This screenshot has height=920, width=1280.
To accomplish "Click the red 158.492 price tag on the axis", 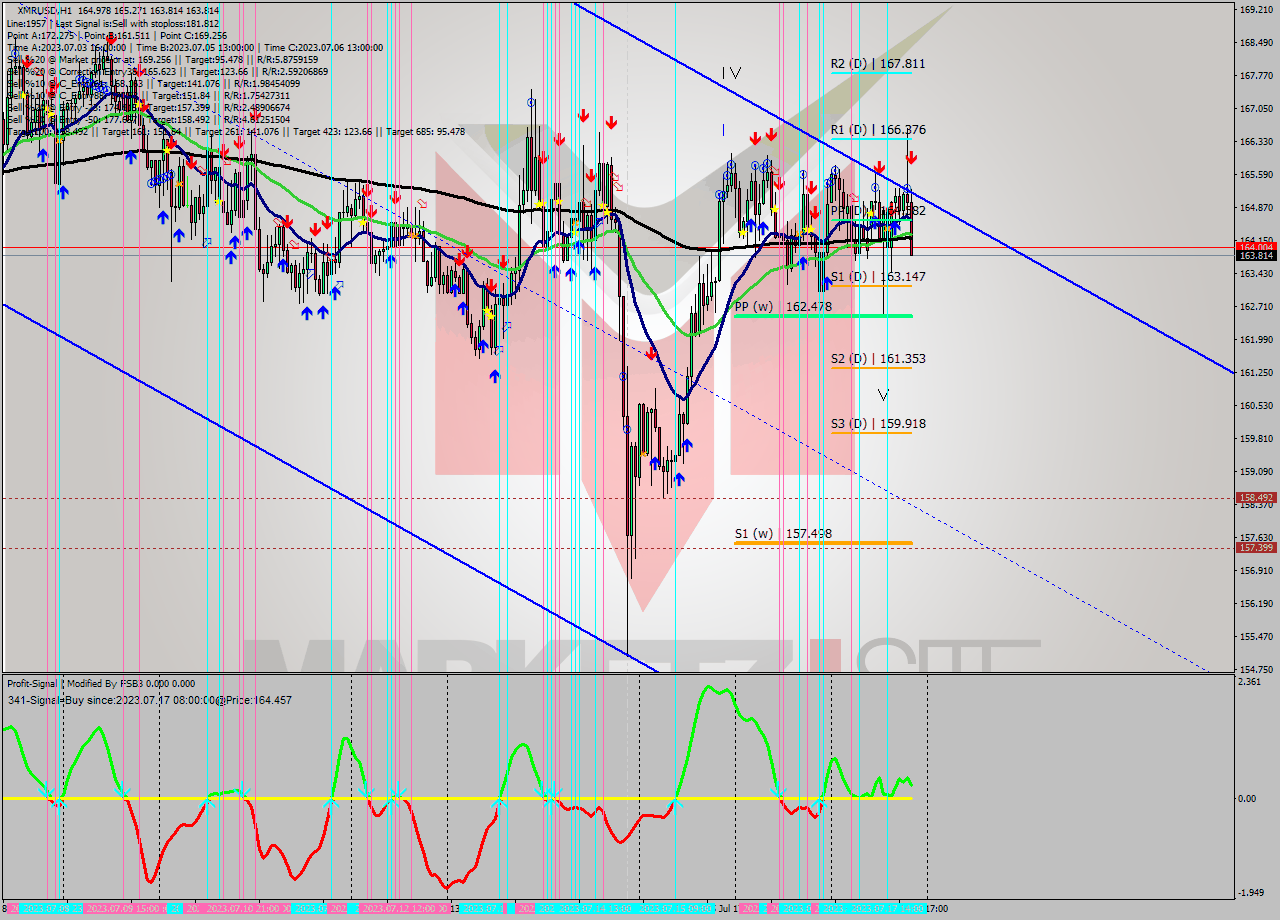I will pyautogui.click(x=1255, y=497).
